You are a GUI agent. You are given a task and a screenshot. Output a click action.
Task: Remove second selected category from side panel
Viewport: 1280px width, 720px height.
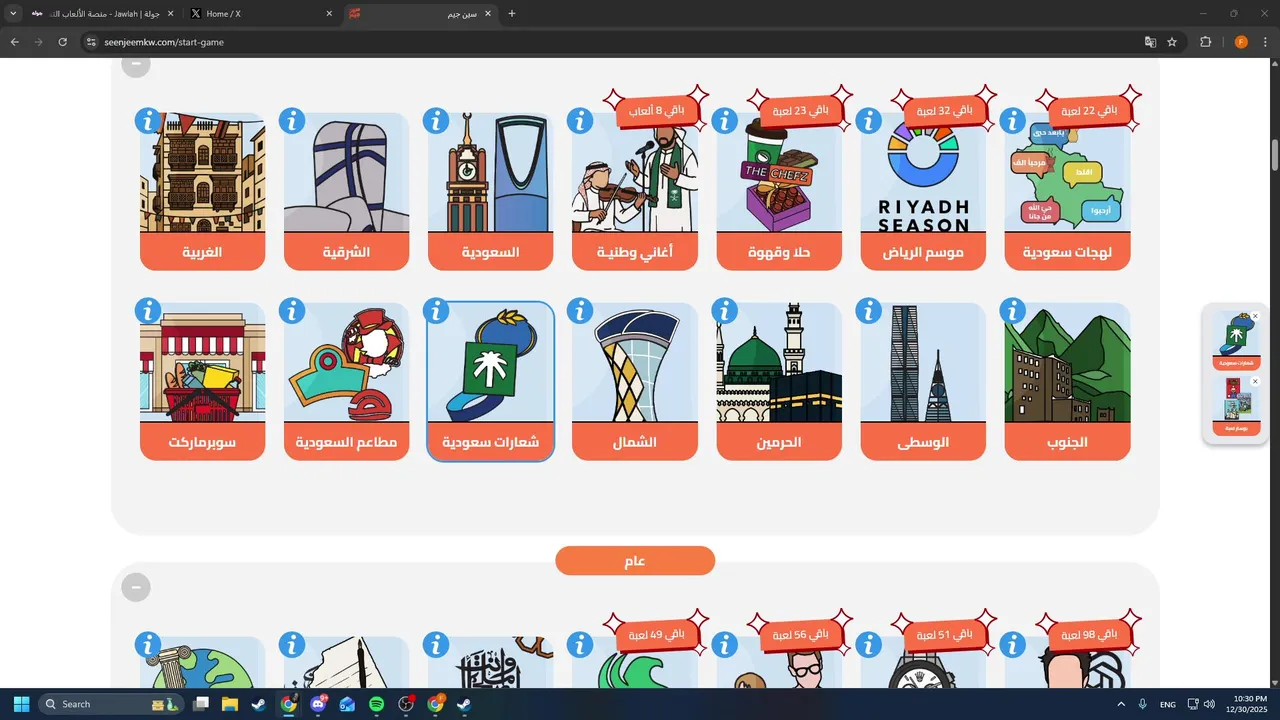pos(1255,382)
